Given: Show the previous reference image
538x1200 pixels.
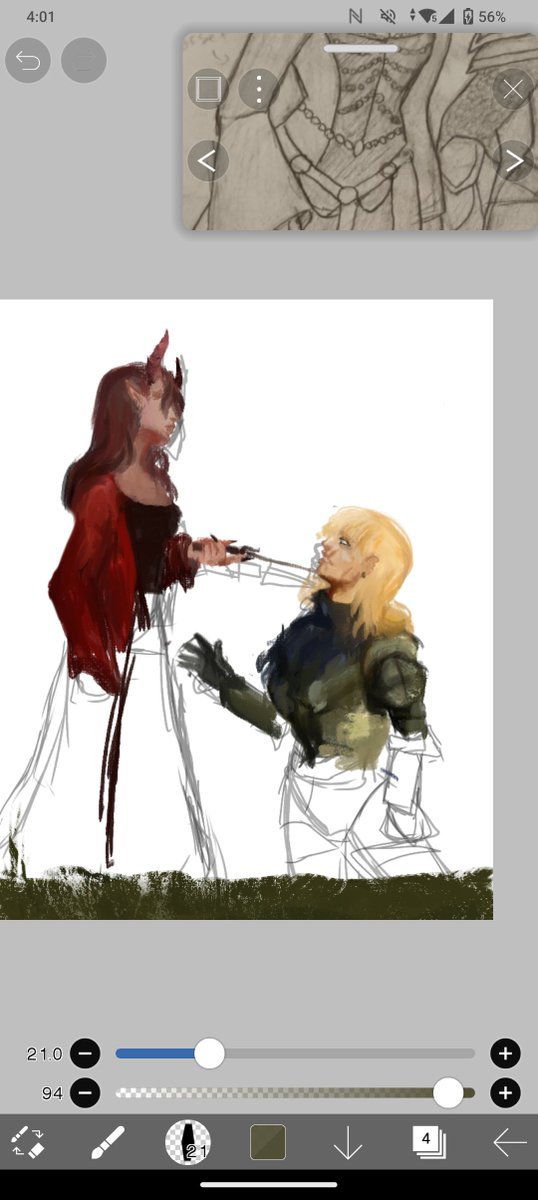Looking at the screenshot, I should pyautogui.click(x=208, y=160).
